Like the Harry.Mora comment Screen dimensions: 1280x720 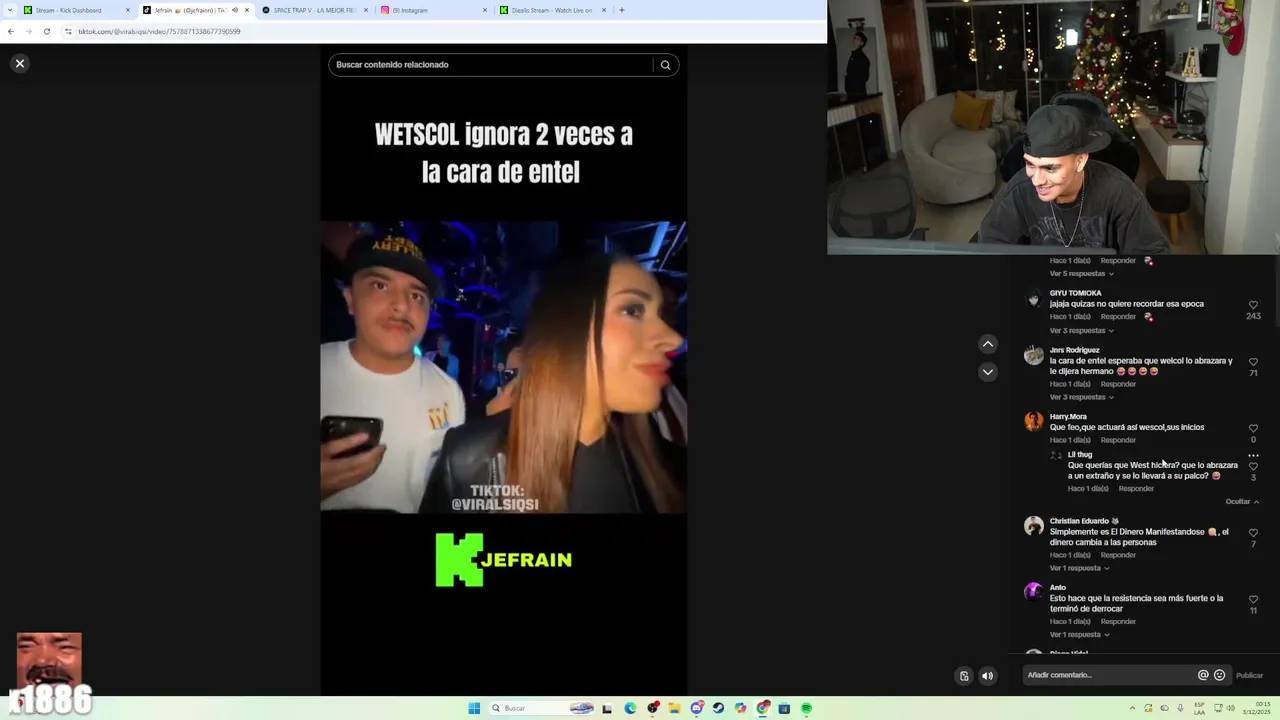click(x=1253, y=429)
